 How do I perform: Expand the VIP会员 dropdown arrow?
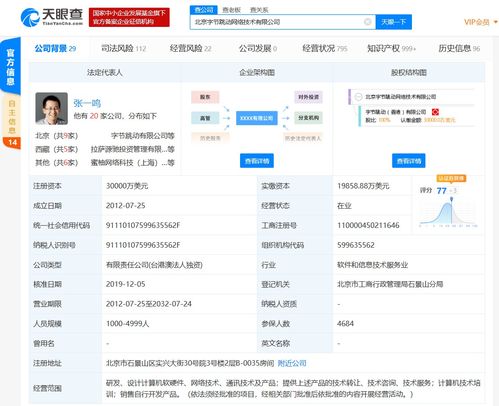[496, 22]
